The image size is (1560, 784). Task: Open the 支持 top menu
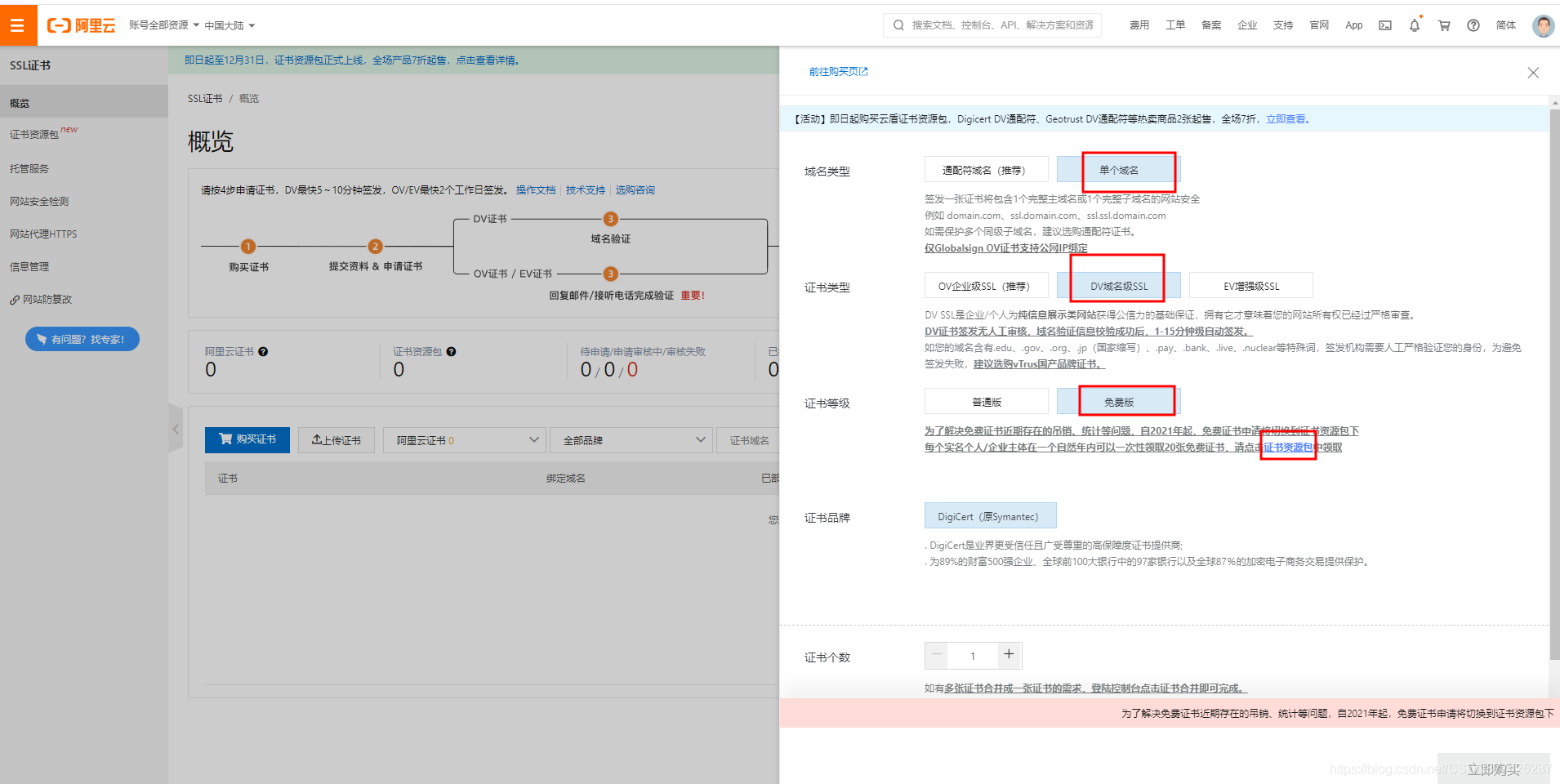tap(1283, 25)
